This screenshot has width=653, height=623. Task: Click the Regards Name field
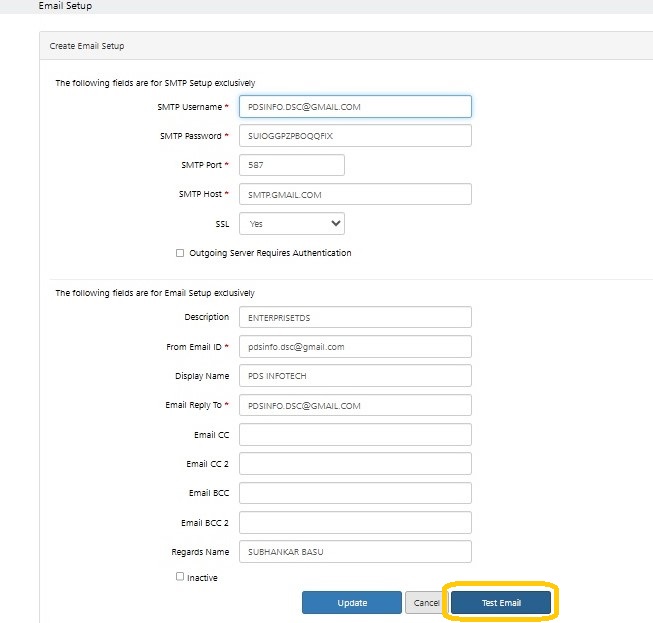tap(355, 552)
